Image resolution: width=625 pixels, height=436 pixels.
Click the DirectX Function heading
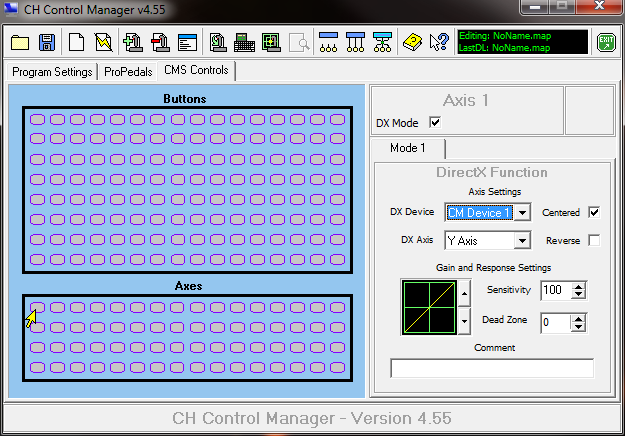point(491,172)
